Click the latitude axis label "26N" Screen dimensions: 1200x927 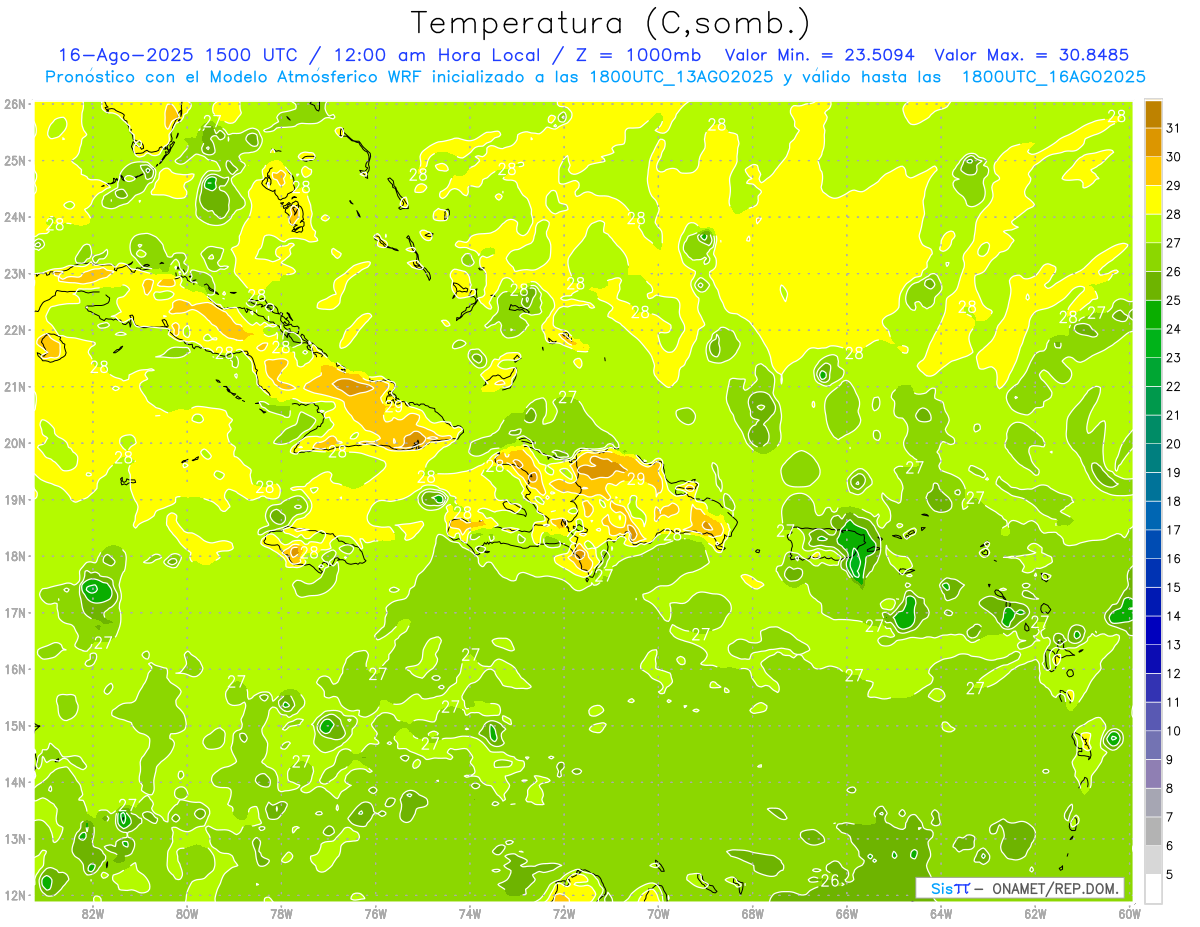click(15, 104)
